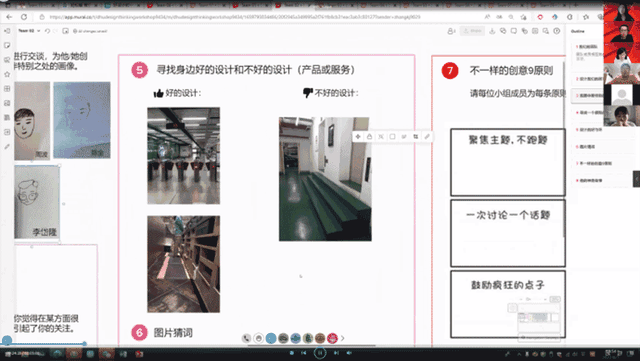Viewport: 640px width, 361px height.
Task: Click the 好的设计 label with thumbs-up
Action: pos(177,93)
